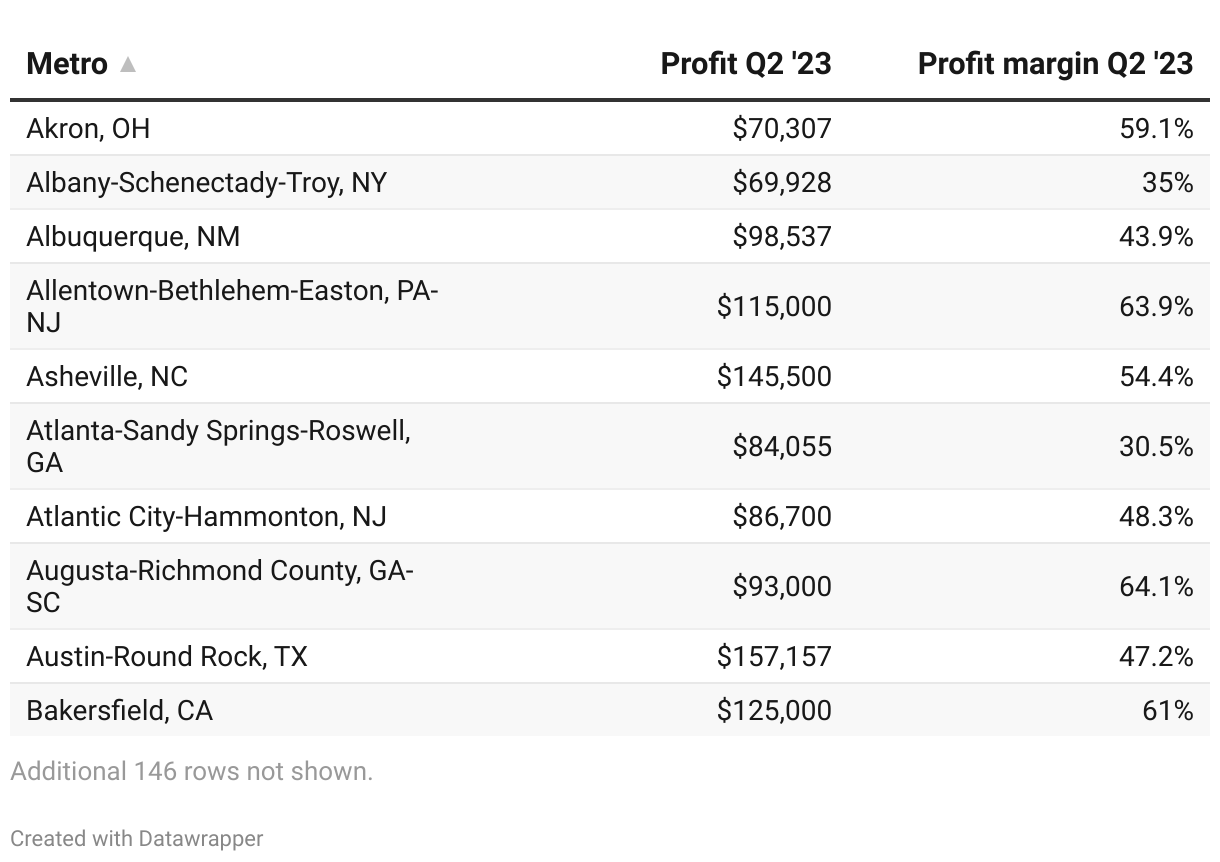The width and height of the screenshot is (1220, 862).
Task: Sort by Profit margin Q2 '23 column
Action: (1055, 64)
